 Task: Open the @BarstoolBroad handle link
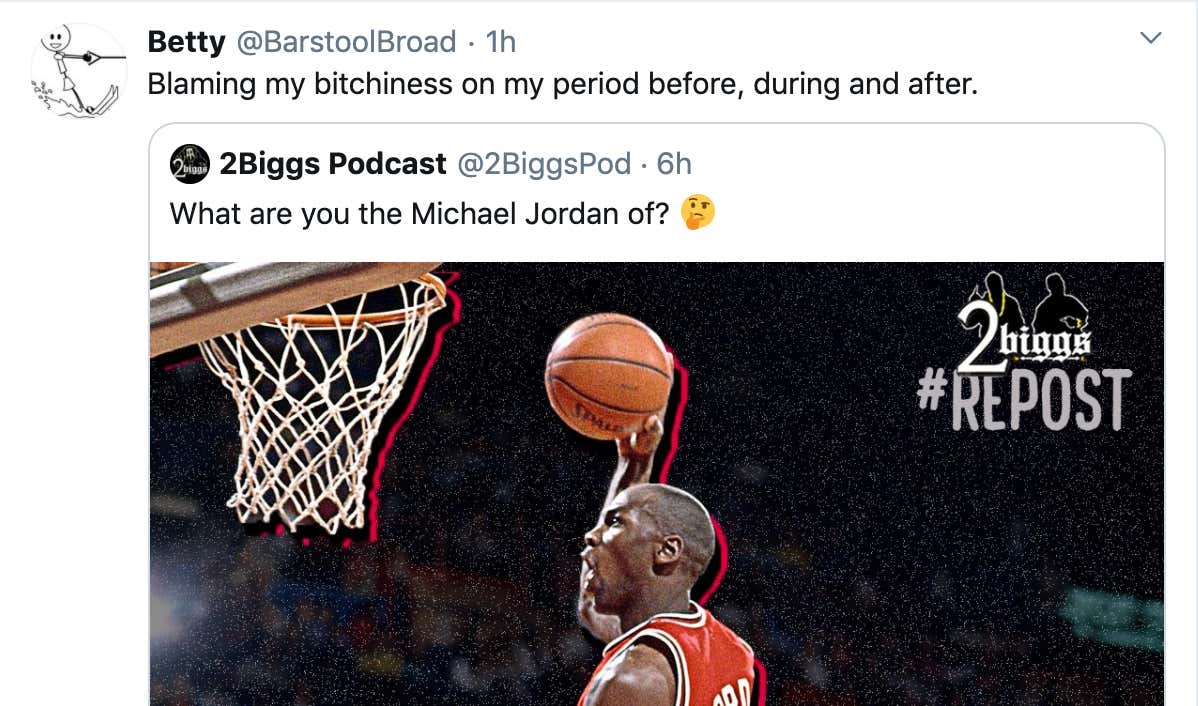tap(346, 42)
